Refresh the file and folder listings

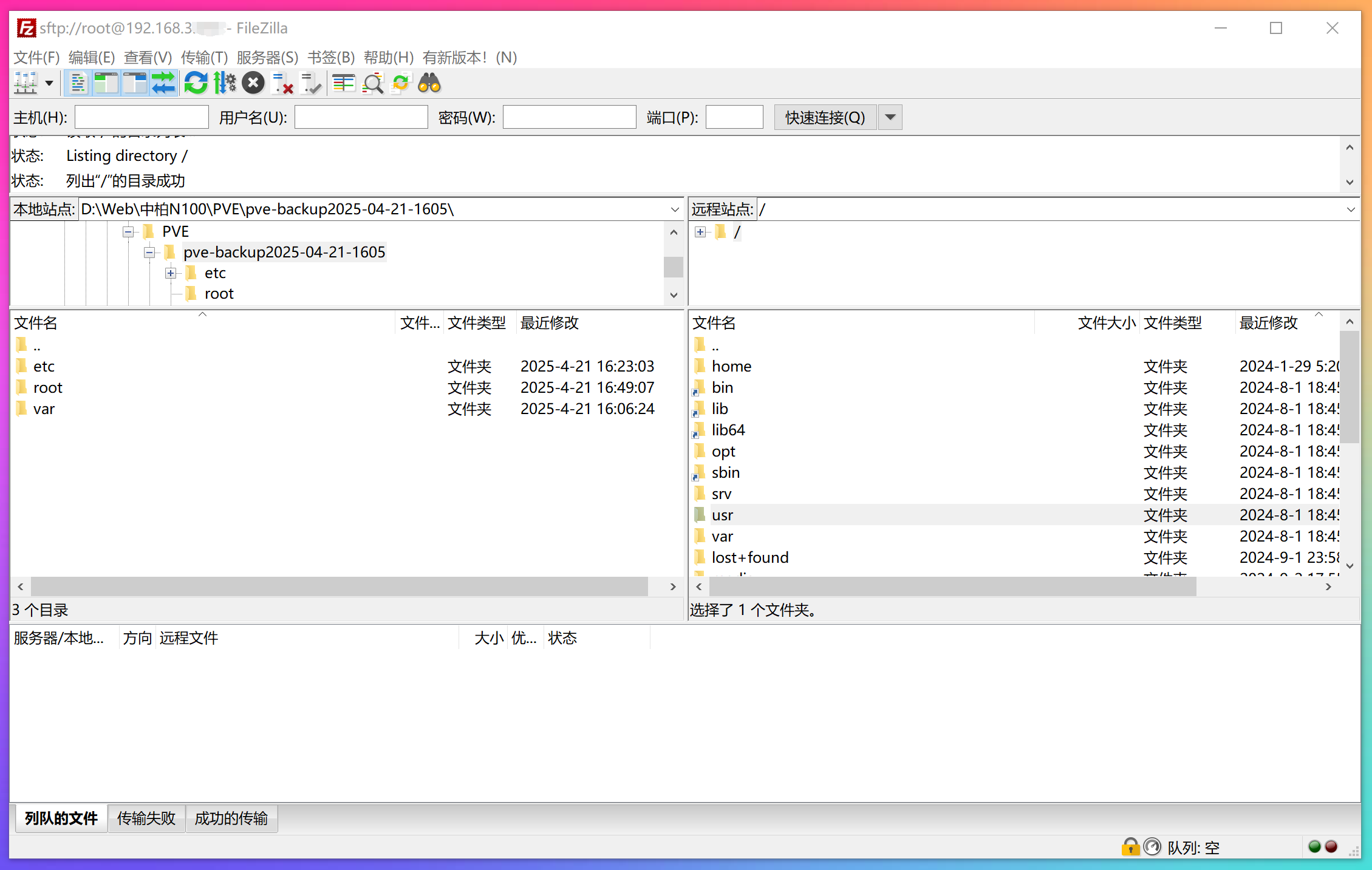pyautogui.click(x=196, y=83)
